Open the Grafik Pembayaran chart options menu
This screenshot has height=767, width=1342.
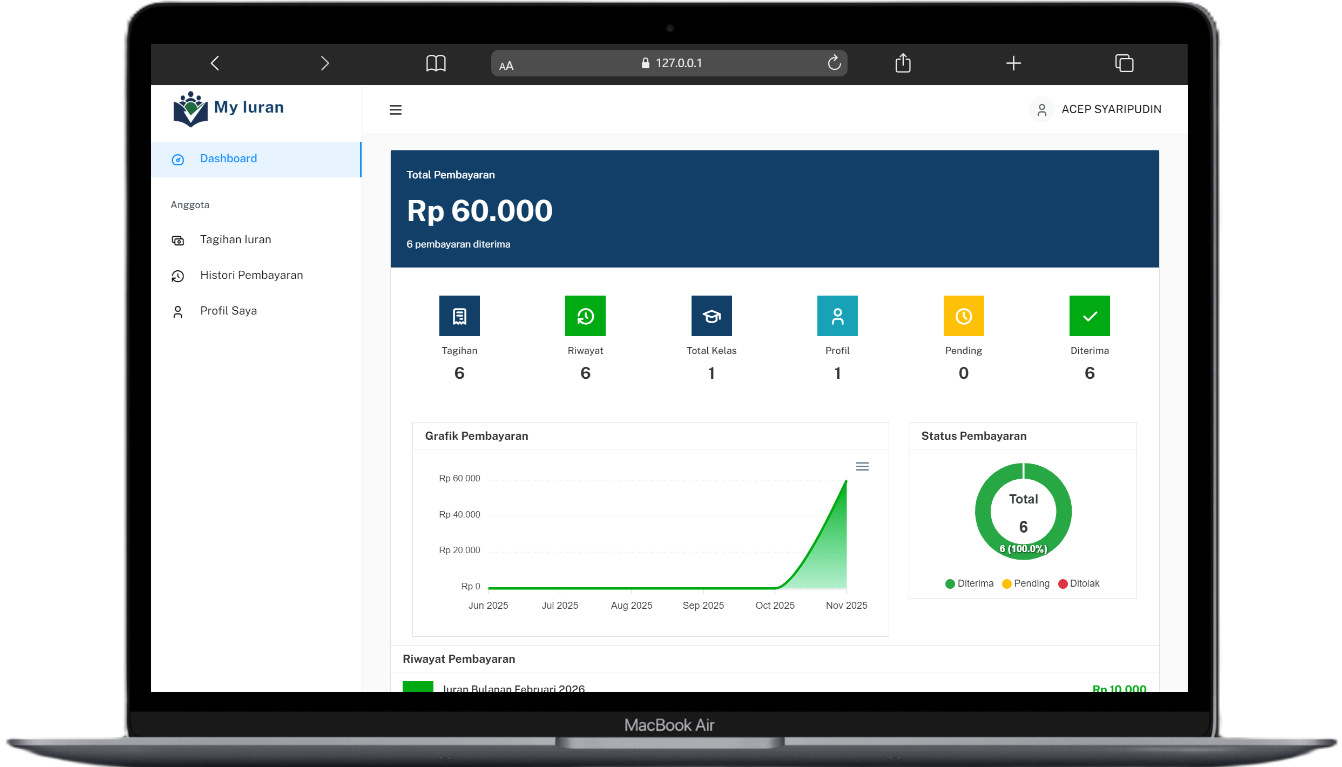click(862, 467)
